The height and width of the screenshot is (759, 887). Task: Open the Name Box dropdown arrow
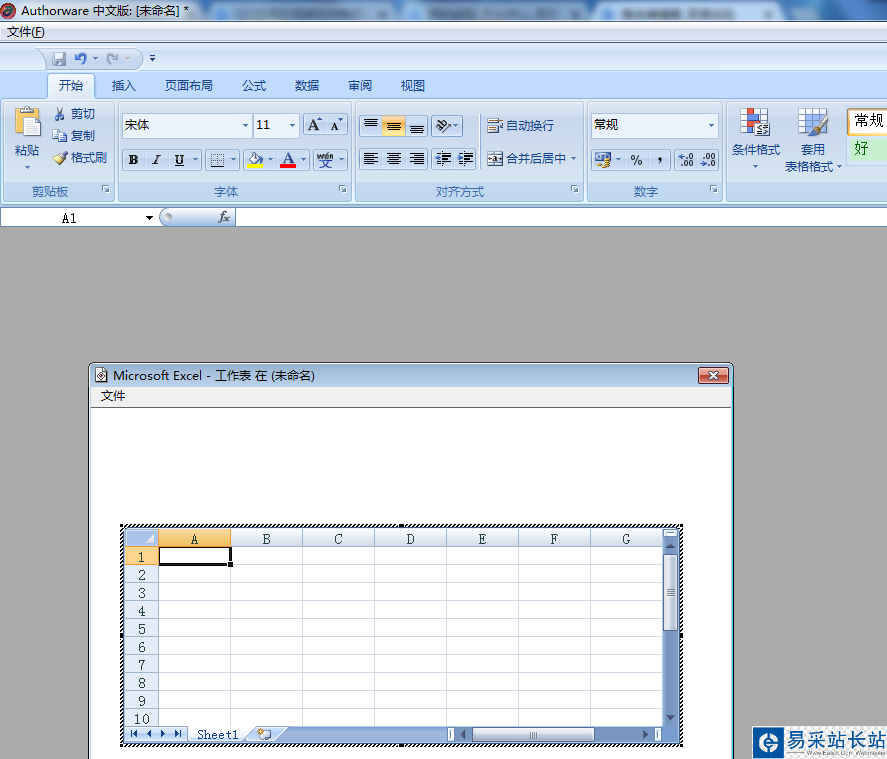coord(149,218)
